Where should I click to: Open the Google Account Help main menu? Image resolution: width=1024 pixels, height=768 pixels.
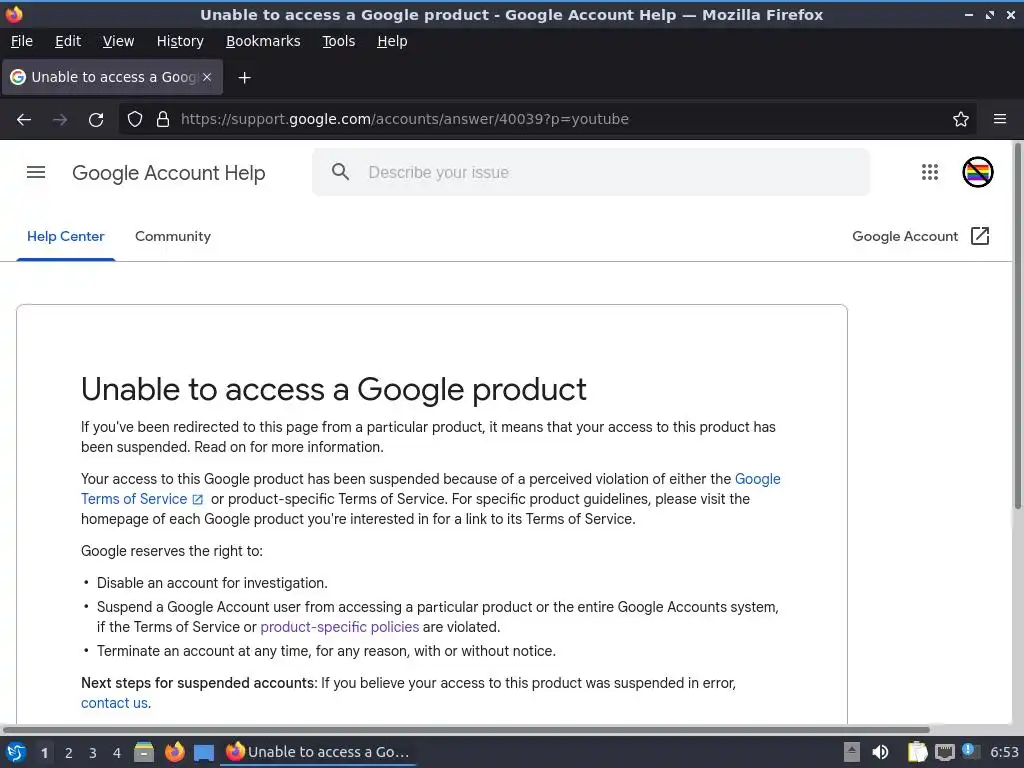click(36, 172)
